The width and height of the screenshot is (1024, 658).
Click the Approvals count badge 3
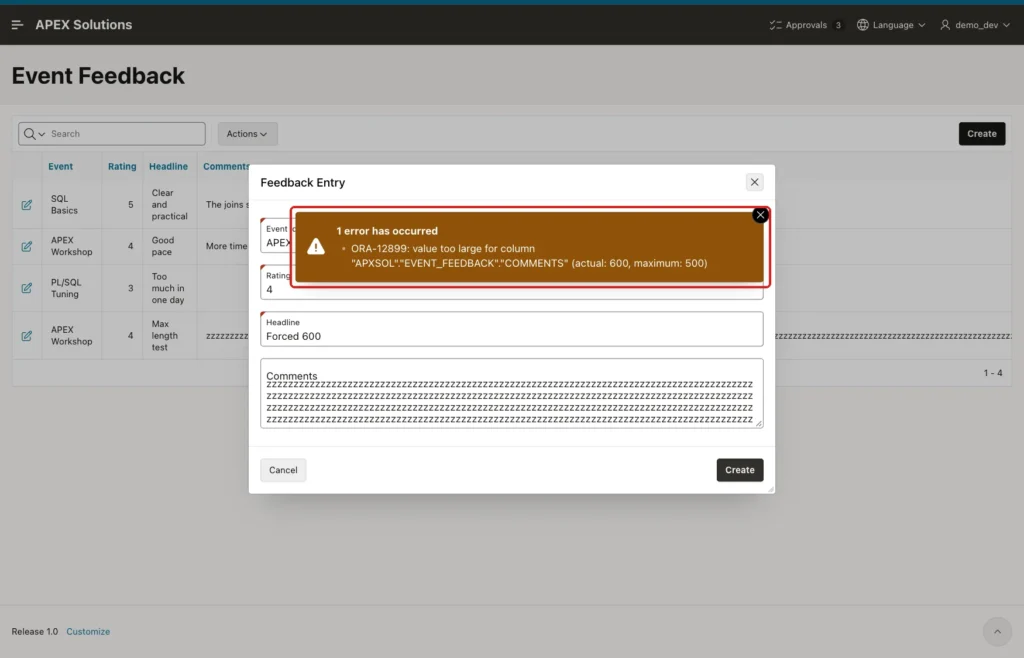tap(838, 25)
